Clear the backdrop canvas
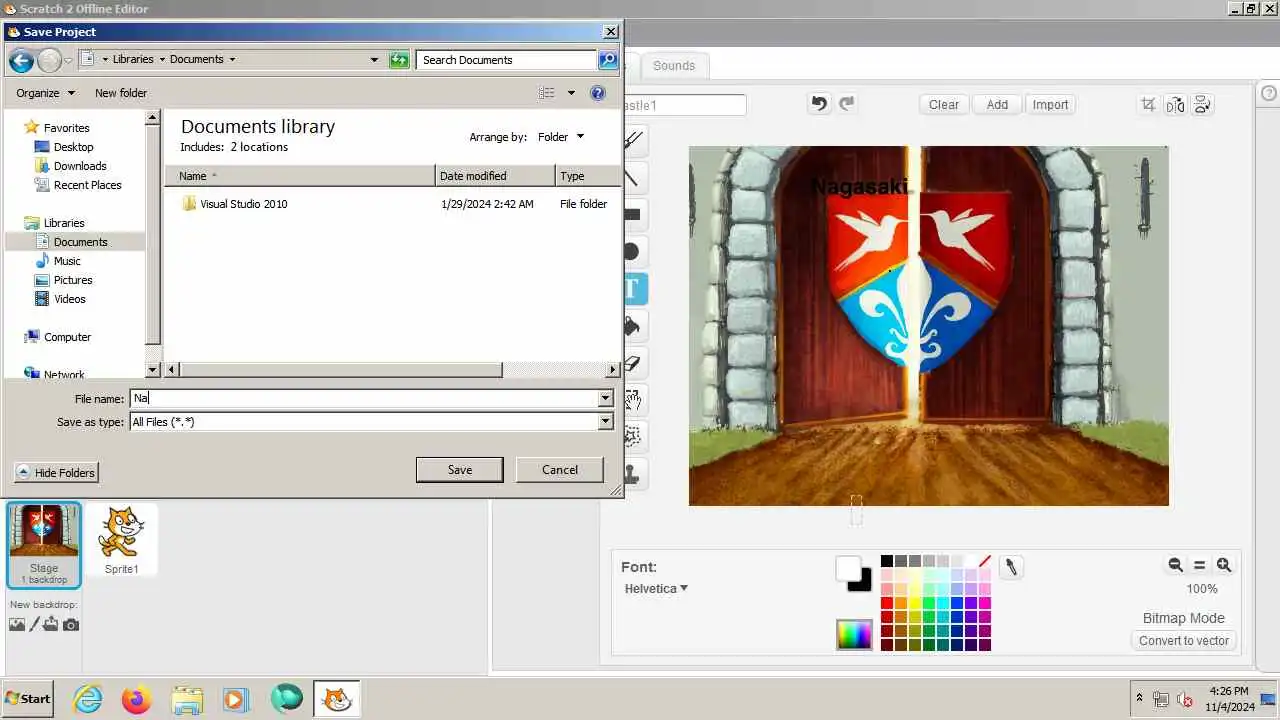The width and height of the screenshot is (1280, 720). coord(944,104)
